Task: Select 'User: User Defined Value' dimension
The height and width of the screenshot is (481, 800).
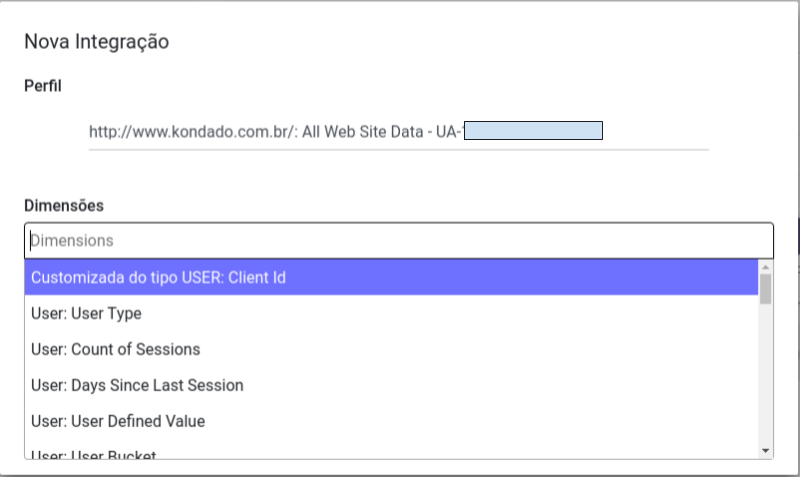Action: point(390,421)
